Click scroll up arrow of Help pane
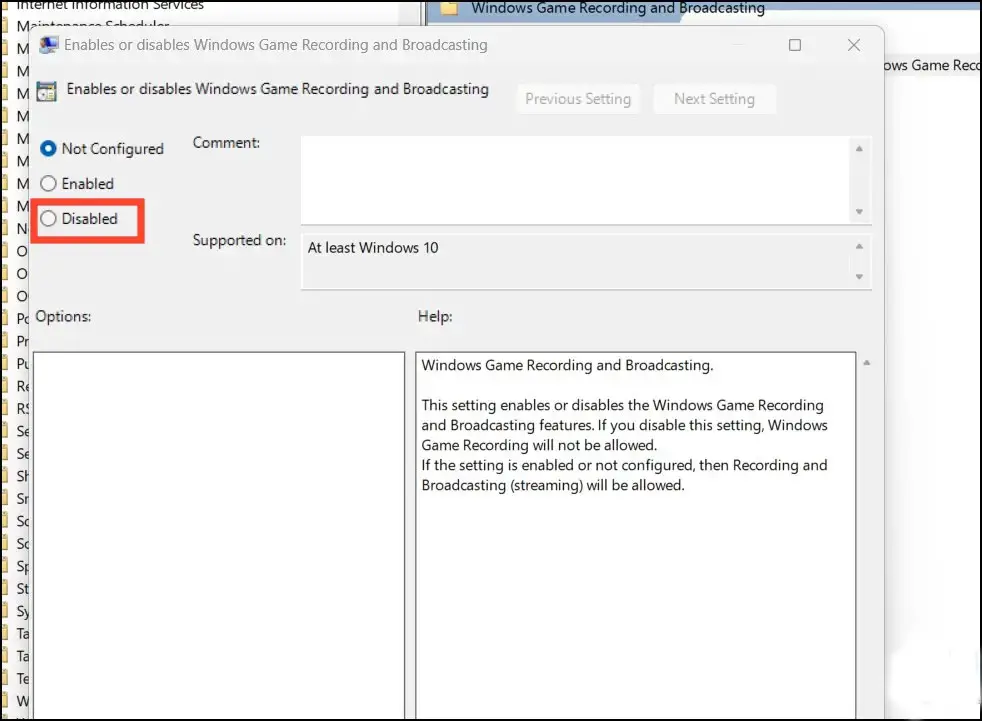The height and width of the screenshot is (721, 982). click(867, 363)
